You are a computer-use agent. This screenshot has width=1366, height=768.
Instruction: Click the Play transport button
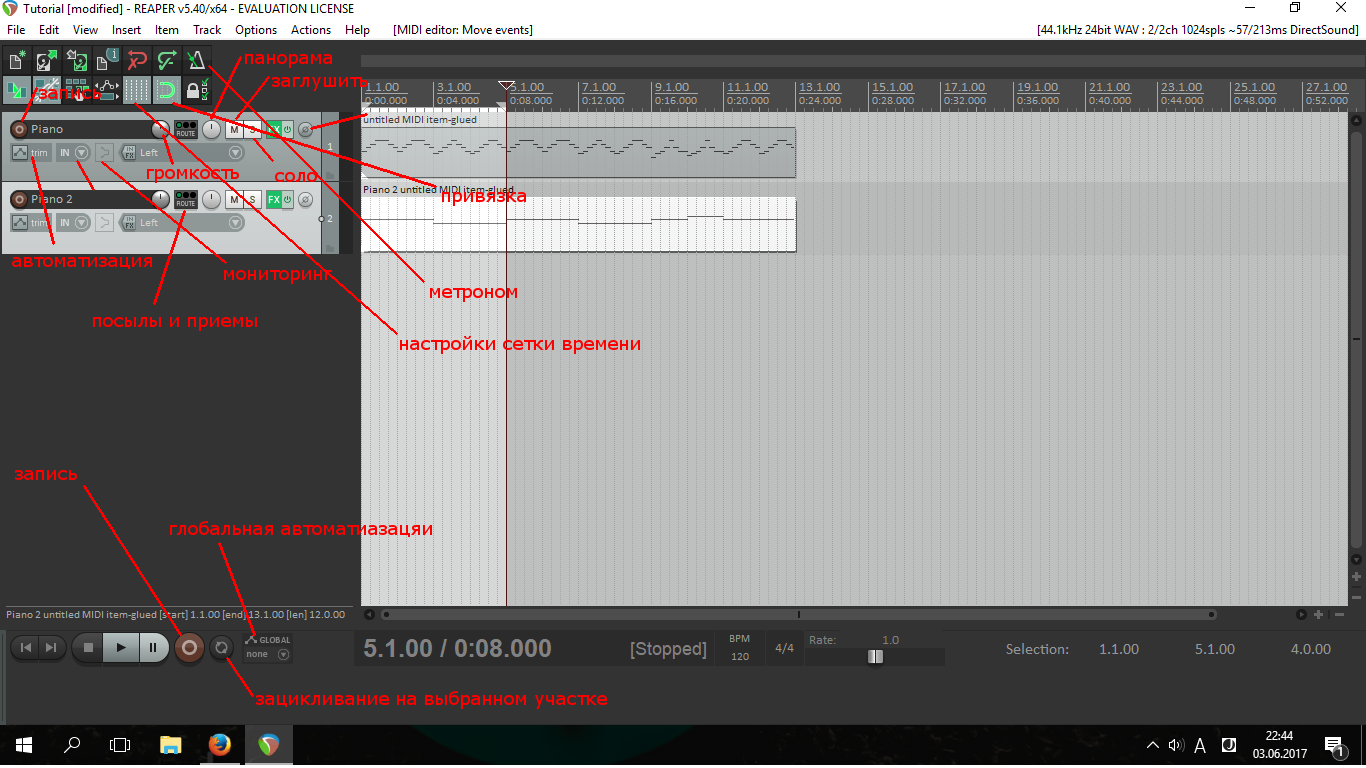tap(121, 648)
